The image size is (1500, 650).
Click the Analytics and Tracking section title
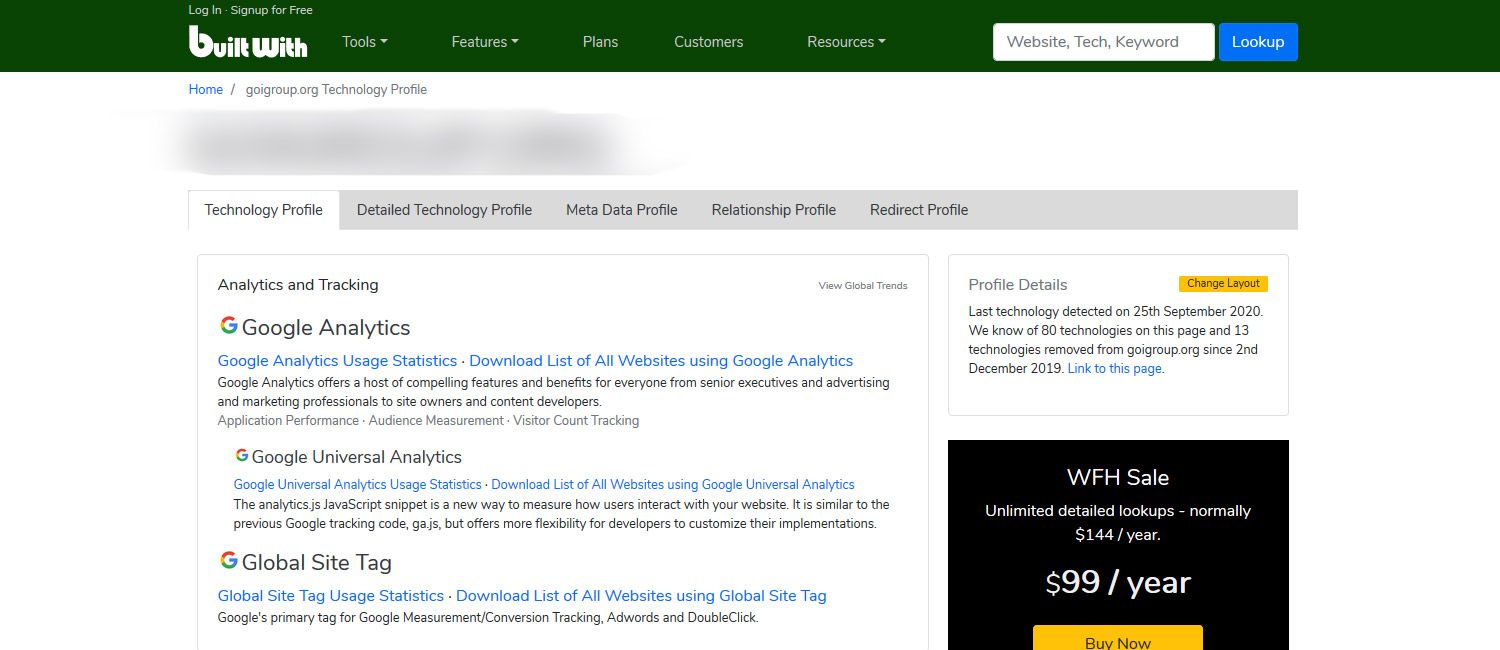pyautogui.click(x=298, y=285)
